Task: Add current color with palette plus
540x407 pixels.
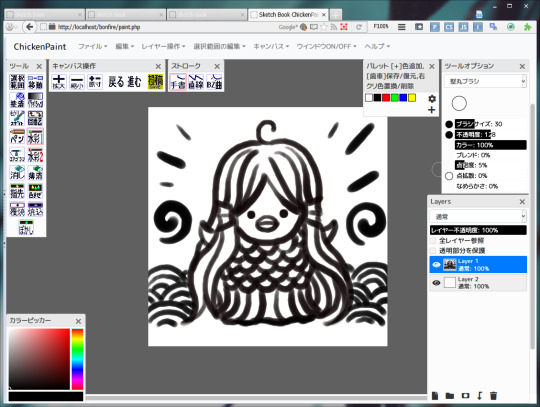Action: (x=432, y=110)
